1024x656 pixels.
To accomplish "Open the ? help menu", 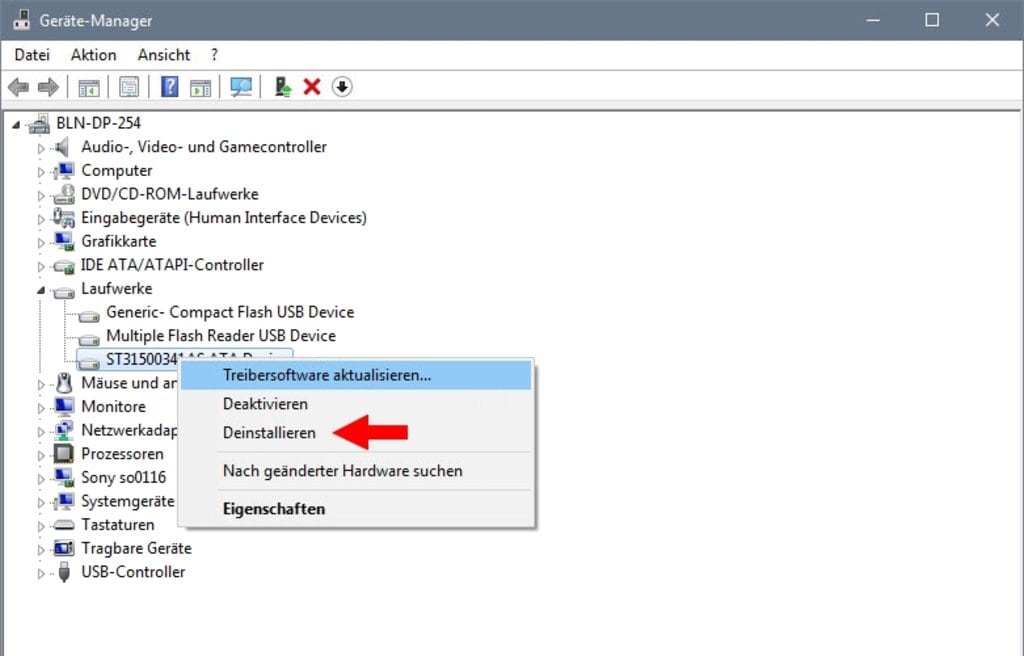I will coord(214,55).
